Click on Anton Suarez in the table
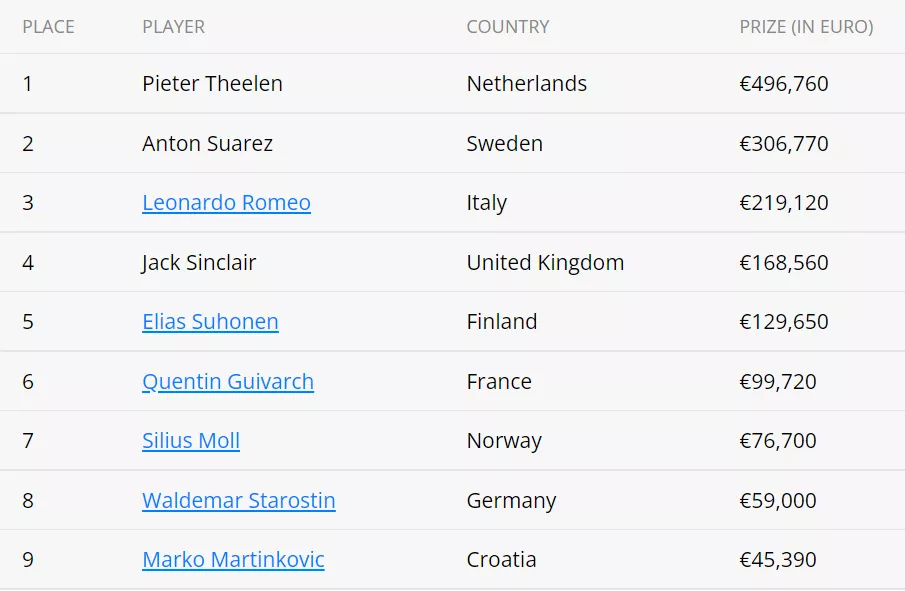 [207, 144]
